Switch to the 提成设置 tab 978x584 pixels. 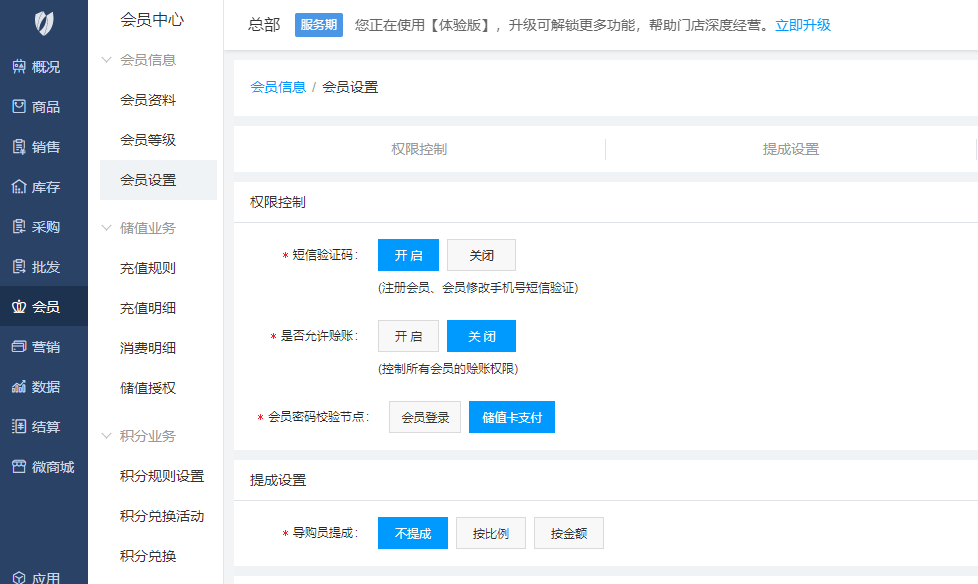[x=790, y=149]
